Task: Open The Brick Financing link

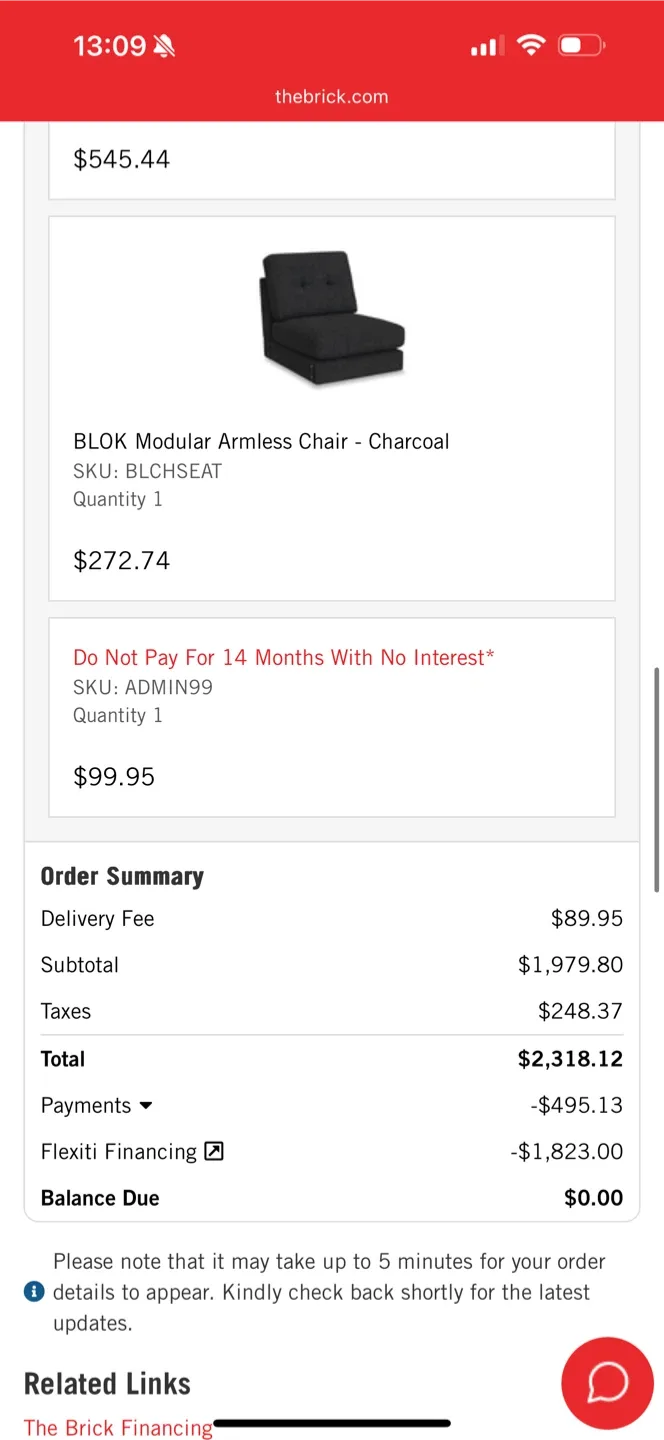Action: (x=117, y=1427)
